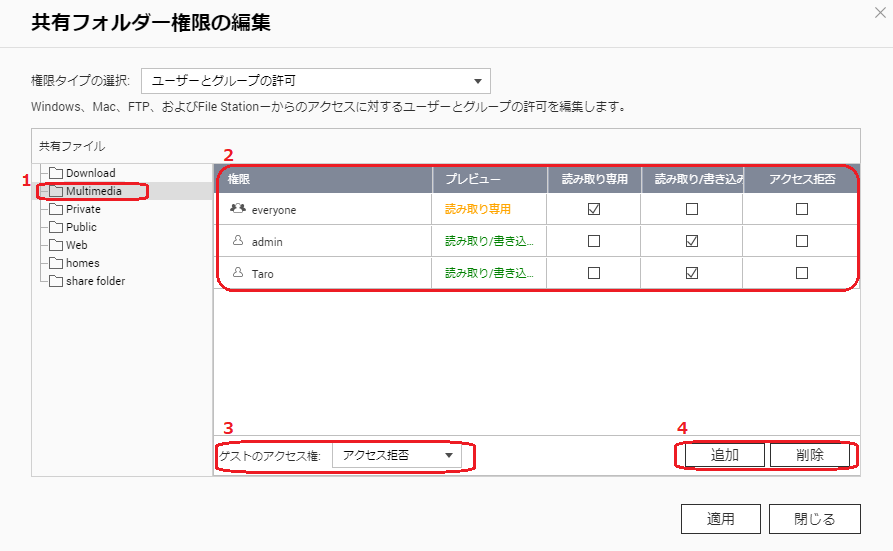Click the アクセス拒否 column header
Image resolution: width=893 pixels, height=551 pixels.
click(x=802, y=179)
